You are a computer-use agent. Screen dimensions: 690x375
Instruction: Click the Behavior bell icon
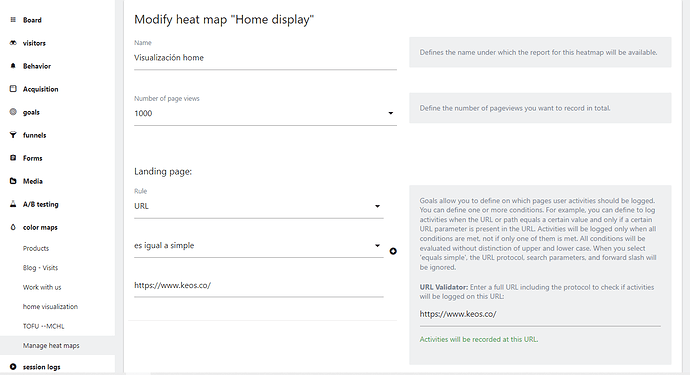coord(13,66)
